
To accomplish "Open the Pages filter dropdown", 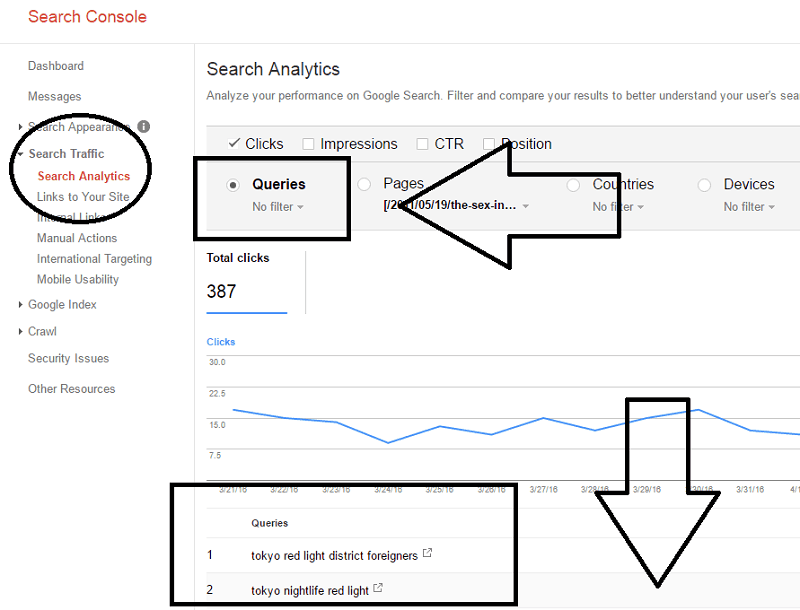I will click(456, 206).
